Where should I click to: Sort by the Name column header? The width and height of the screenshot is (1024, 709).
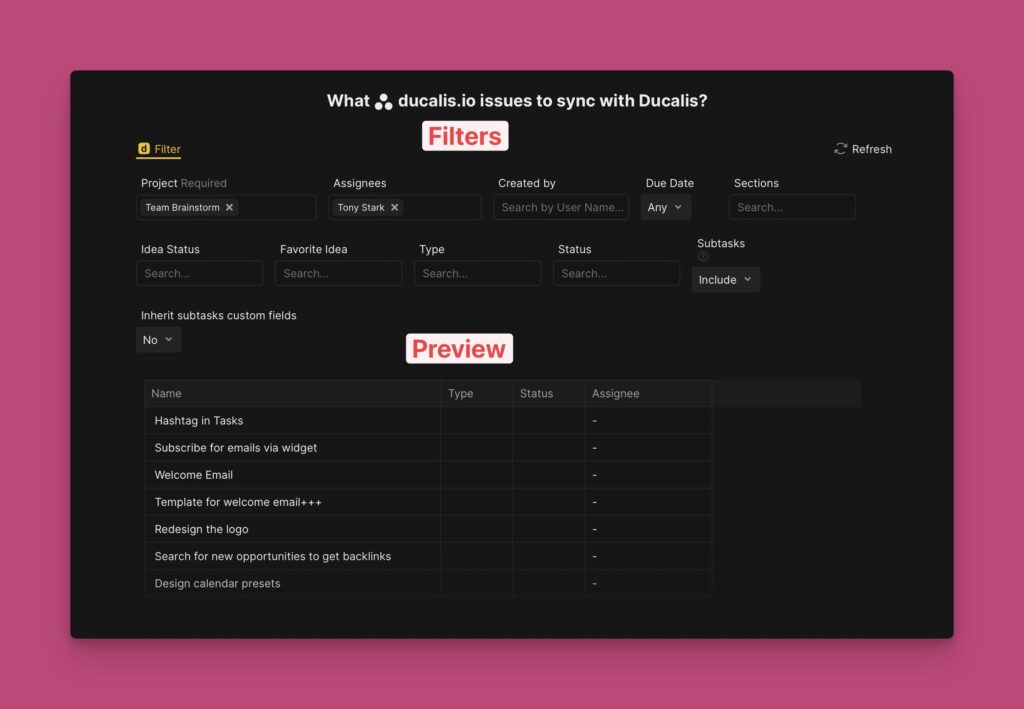(167, 394)
